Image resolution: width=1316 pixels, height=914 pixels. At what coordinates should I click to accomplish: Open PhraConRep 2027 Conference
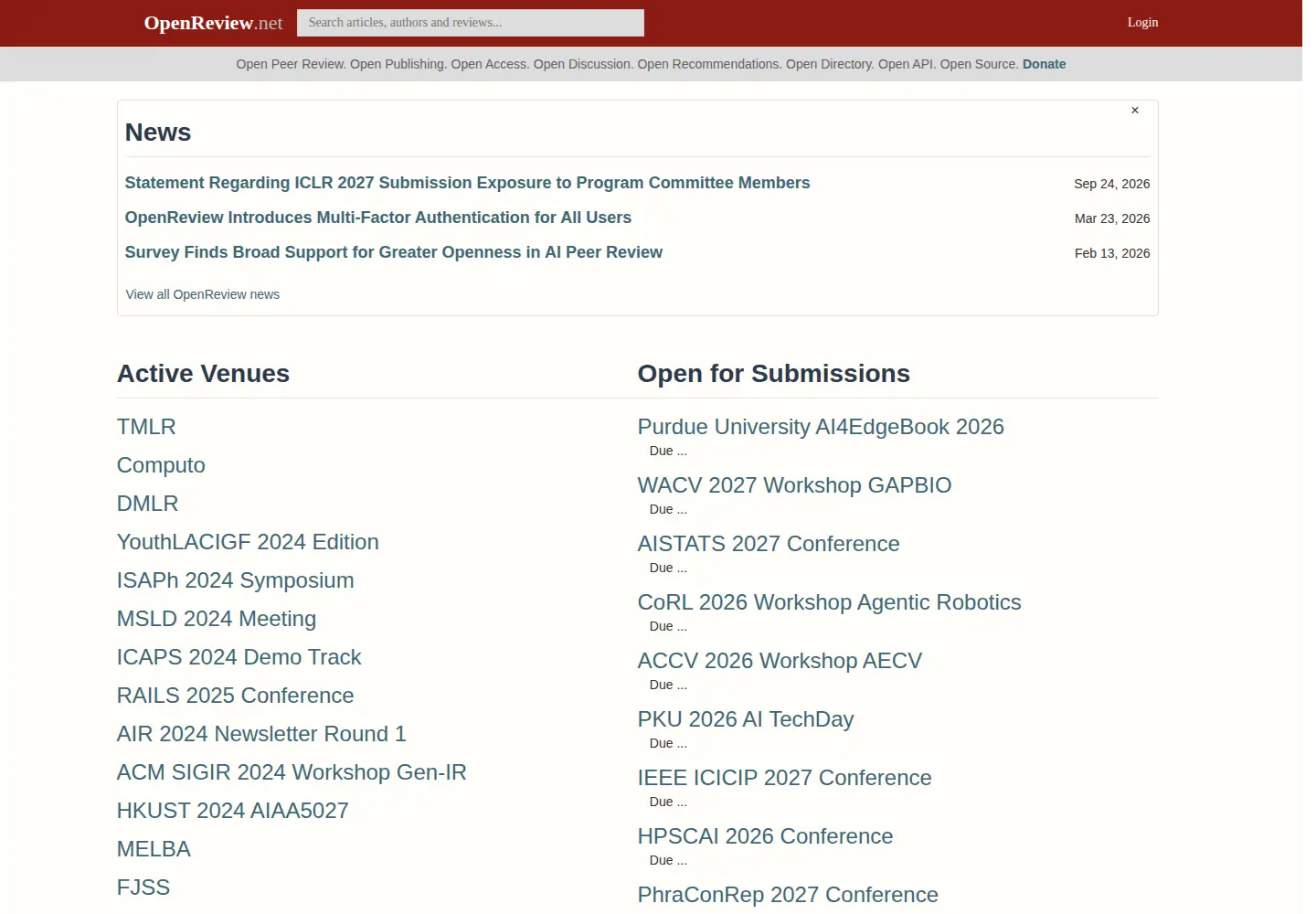[788, 895]
